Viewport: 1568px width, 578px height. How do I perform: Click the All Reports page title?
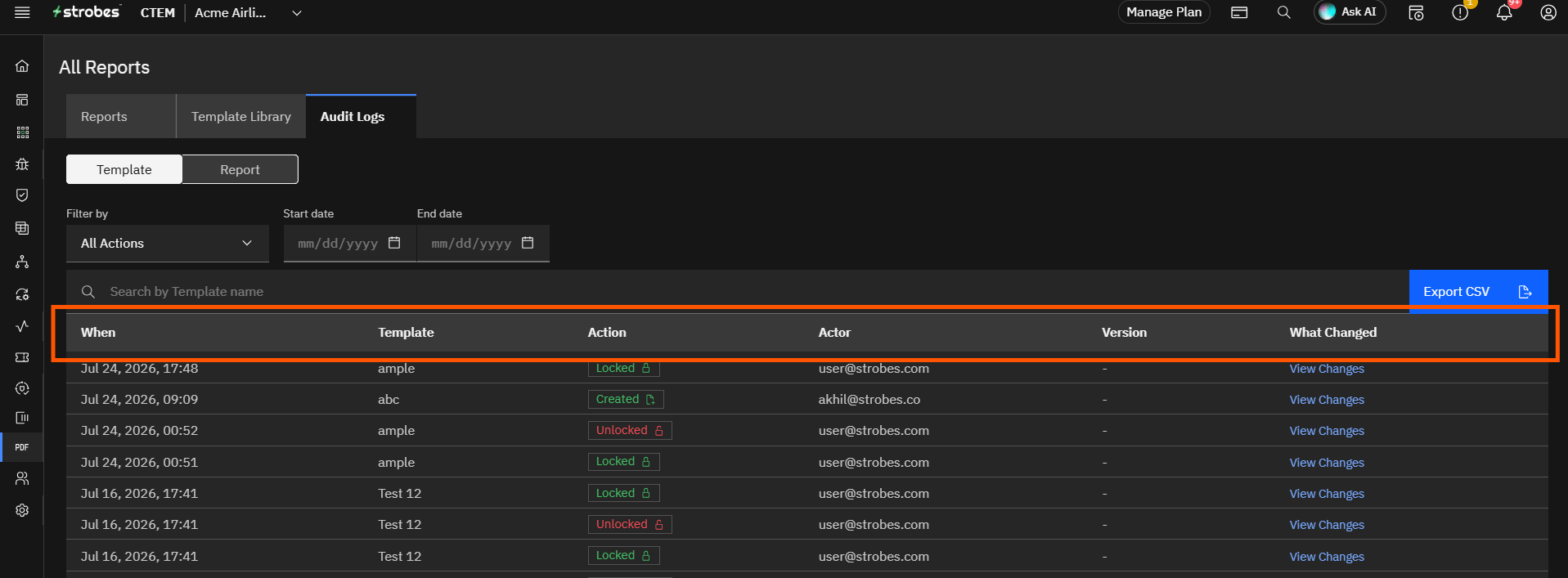pyautogui.click(x=104, y=67)
